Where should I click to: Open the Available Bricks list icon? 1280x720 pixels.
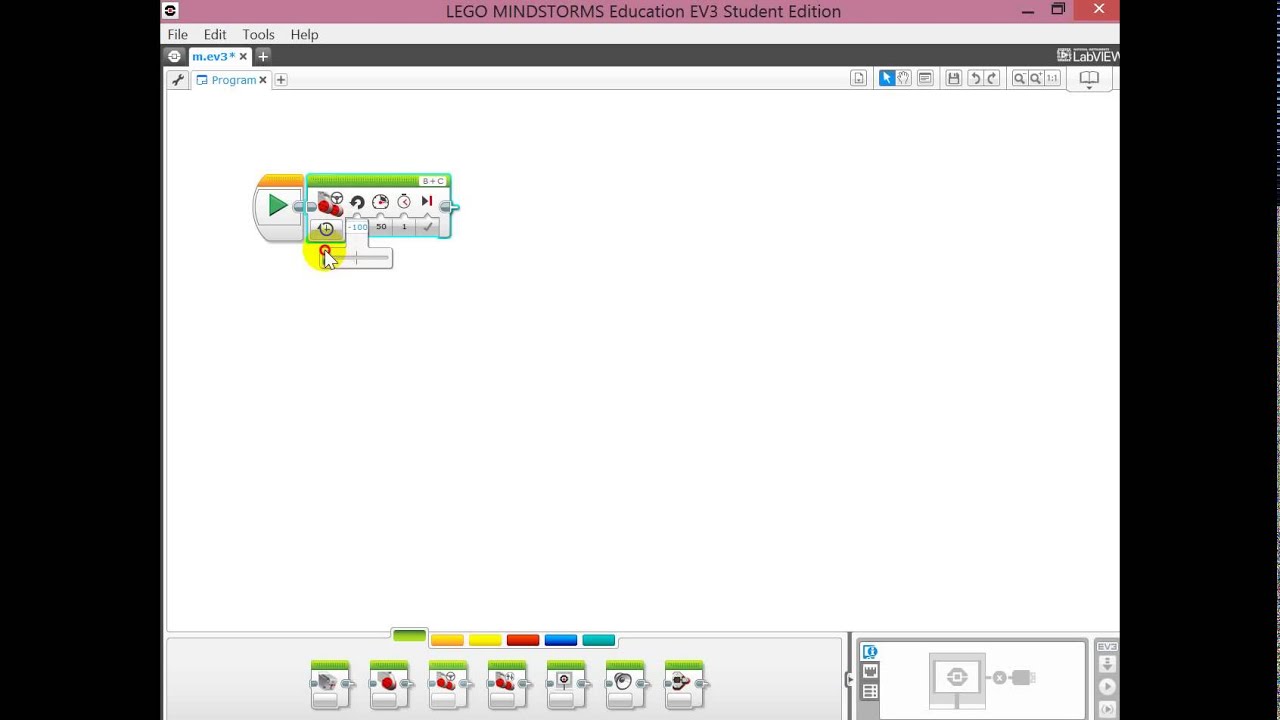(870, 691)
